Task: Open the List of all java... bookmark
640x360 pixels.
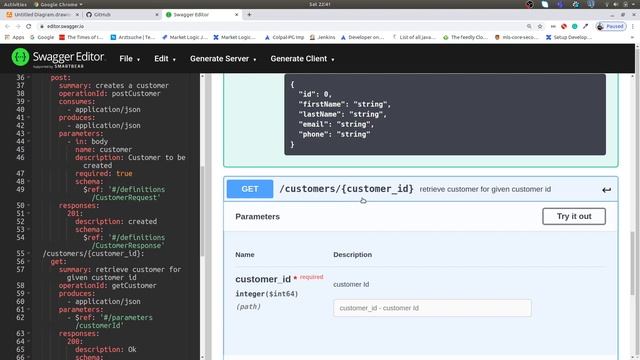Action: pos(414,37)
